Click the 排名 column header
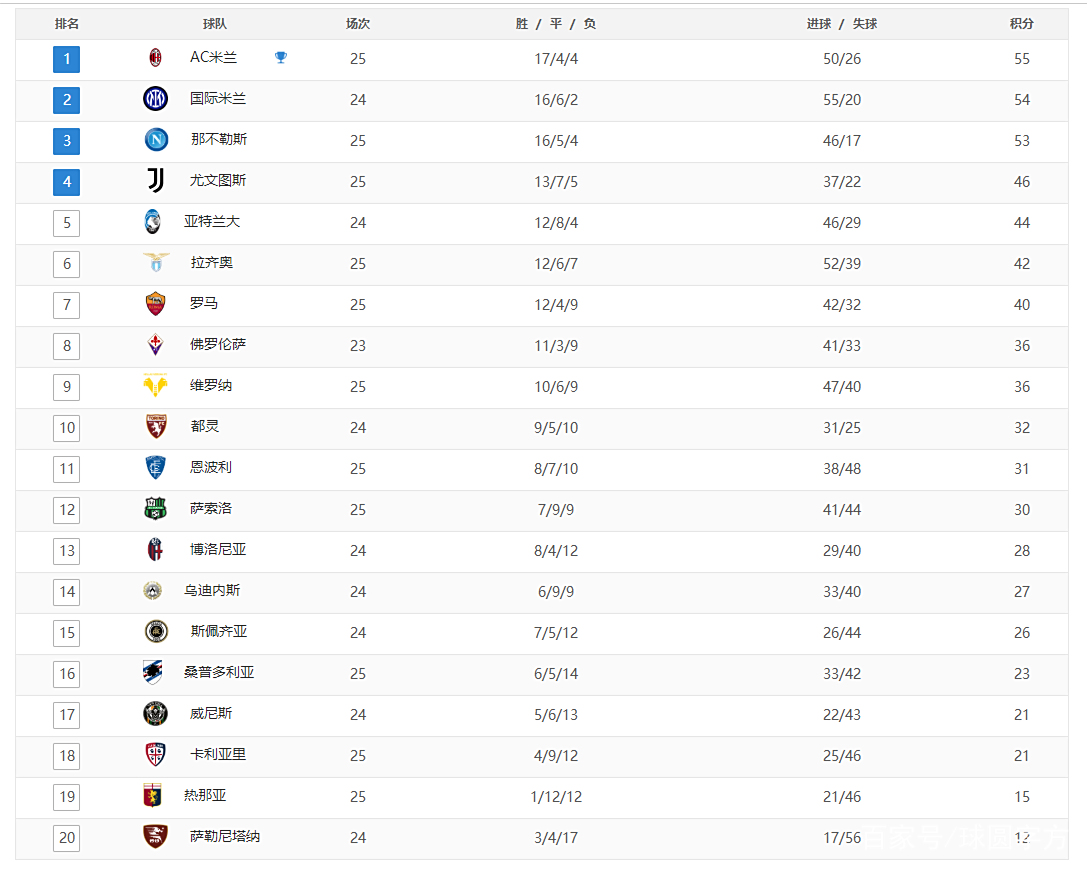 (x=67, y=24)
